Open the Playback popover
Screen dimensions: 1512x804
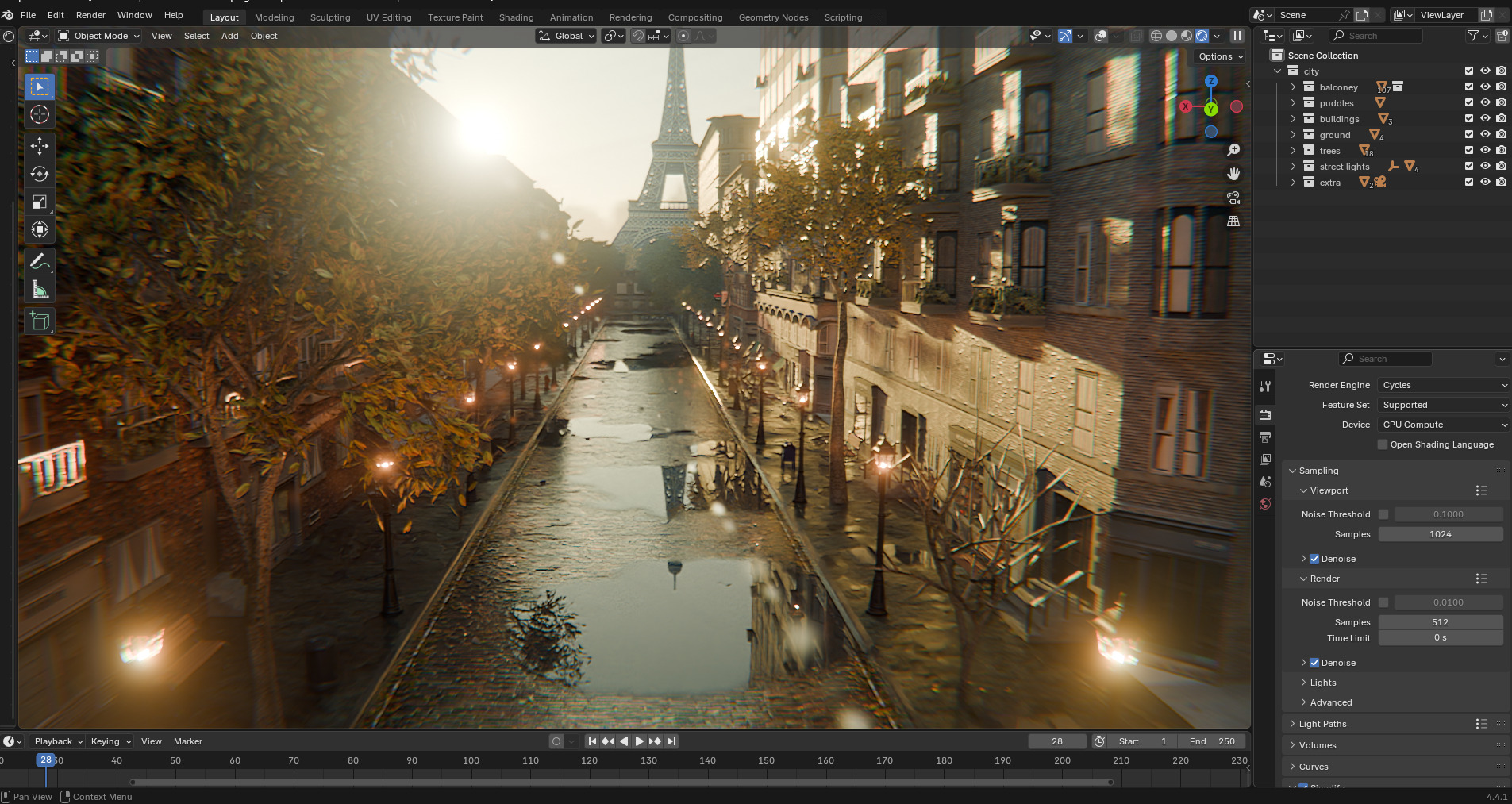click(x=58, y=741)
